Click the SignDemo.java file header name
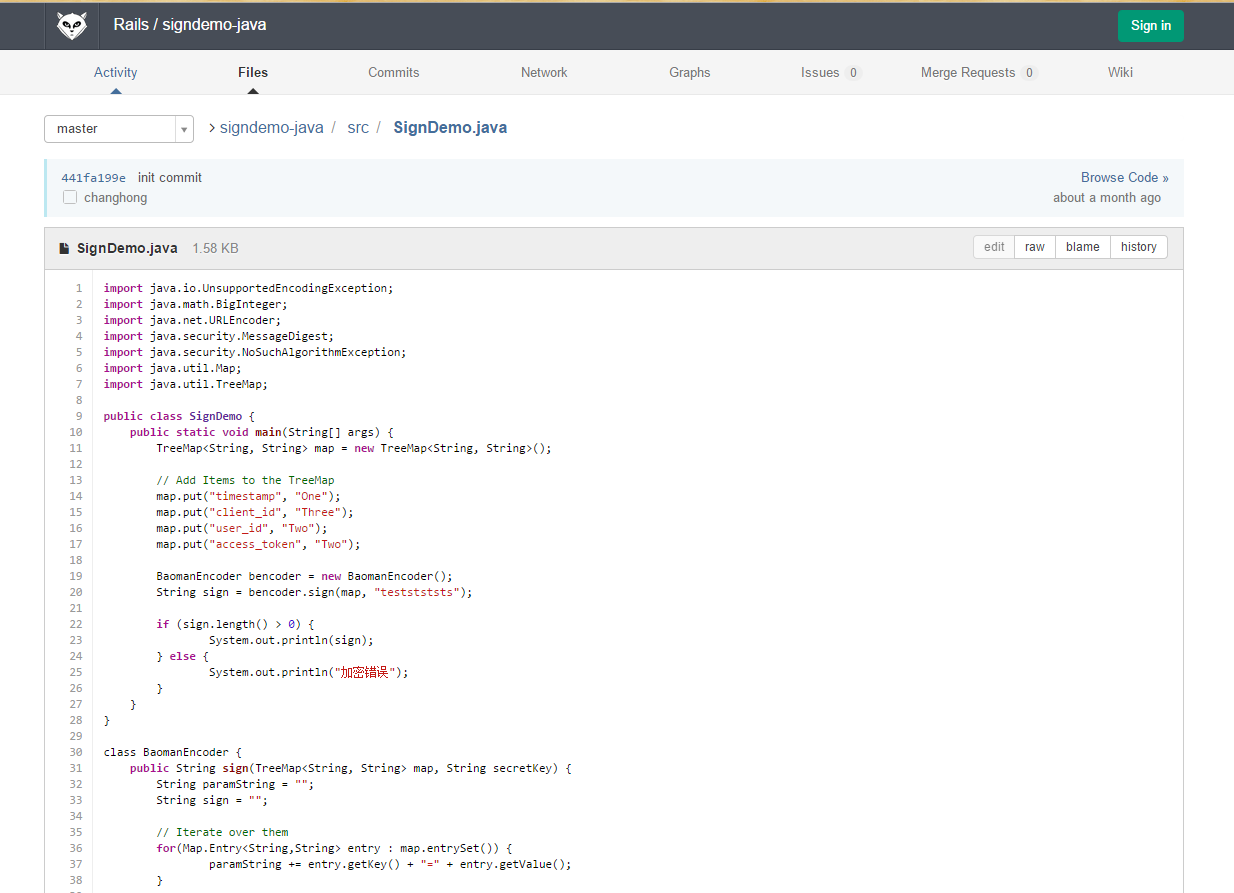This screenshot has width=1234, height=893. click(127, 248)
